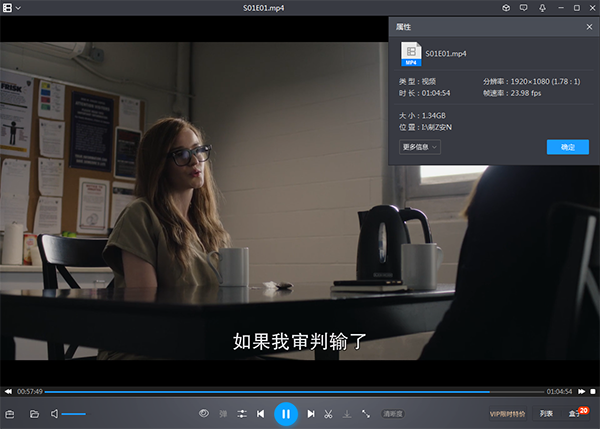Toggle the pin-on-top icon in title bar
Viewport: 600px width, 429px height.
542,8
